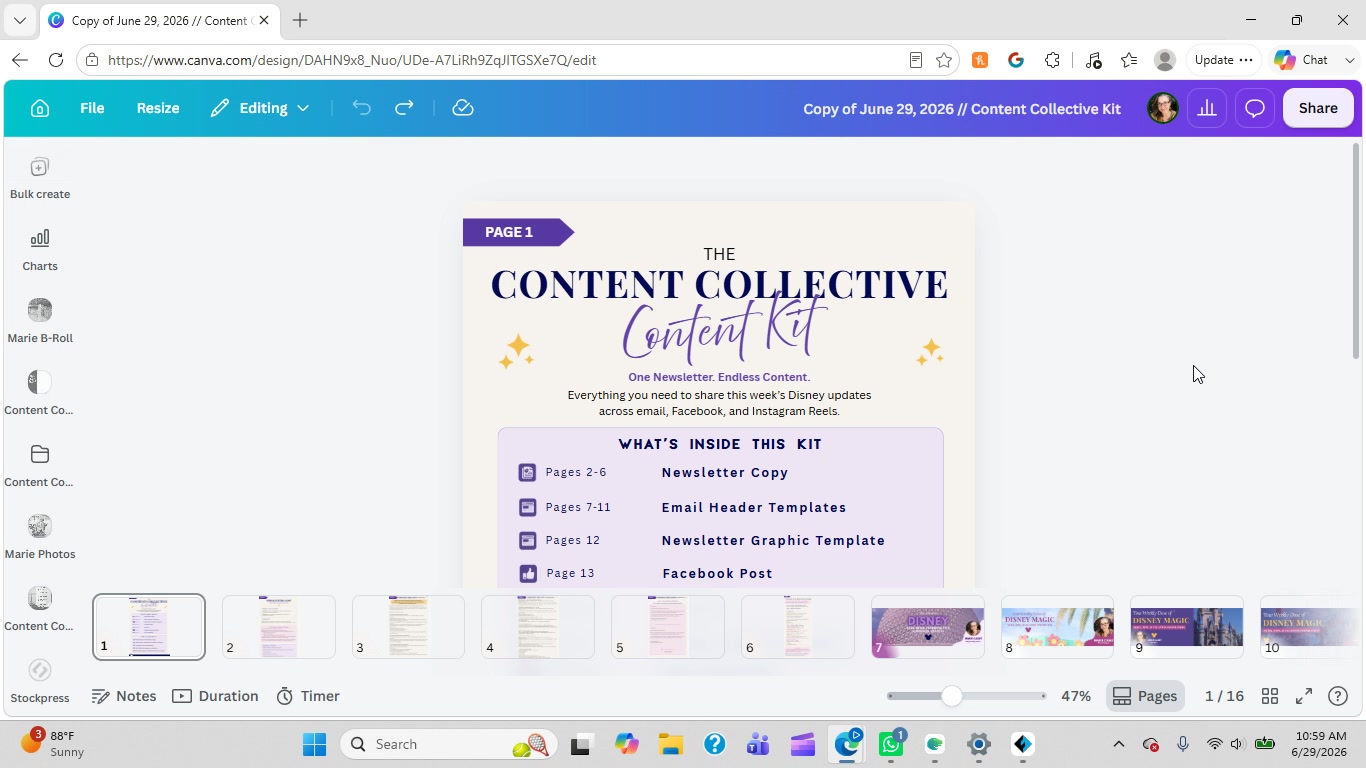1366x768 pixels.
Task: Open the Honey extension icon
Action: pos(980,60)
